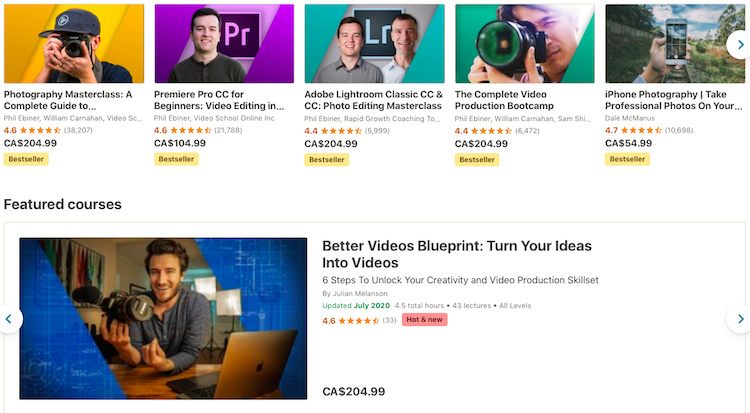This screenshot has width=750, height=413.
Task: Open 'iPhone Photography | Take Professional Photos' title
Action: pos(673,100)
